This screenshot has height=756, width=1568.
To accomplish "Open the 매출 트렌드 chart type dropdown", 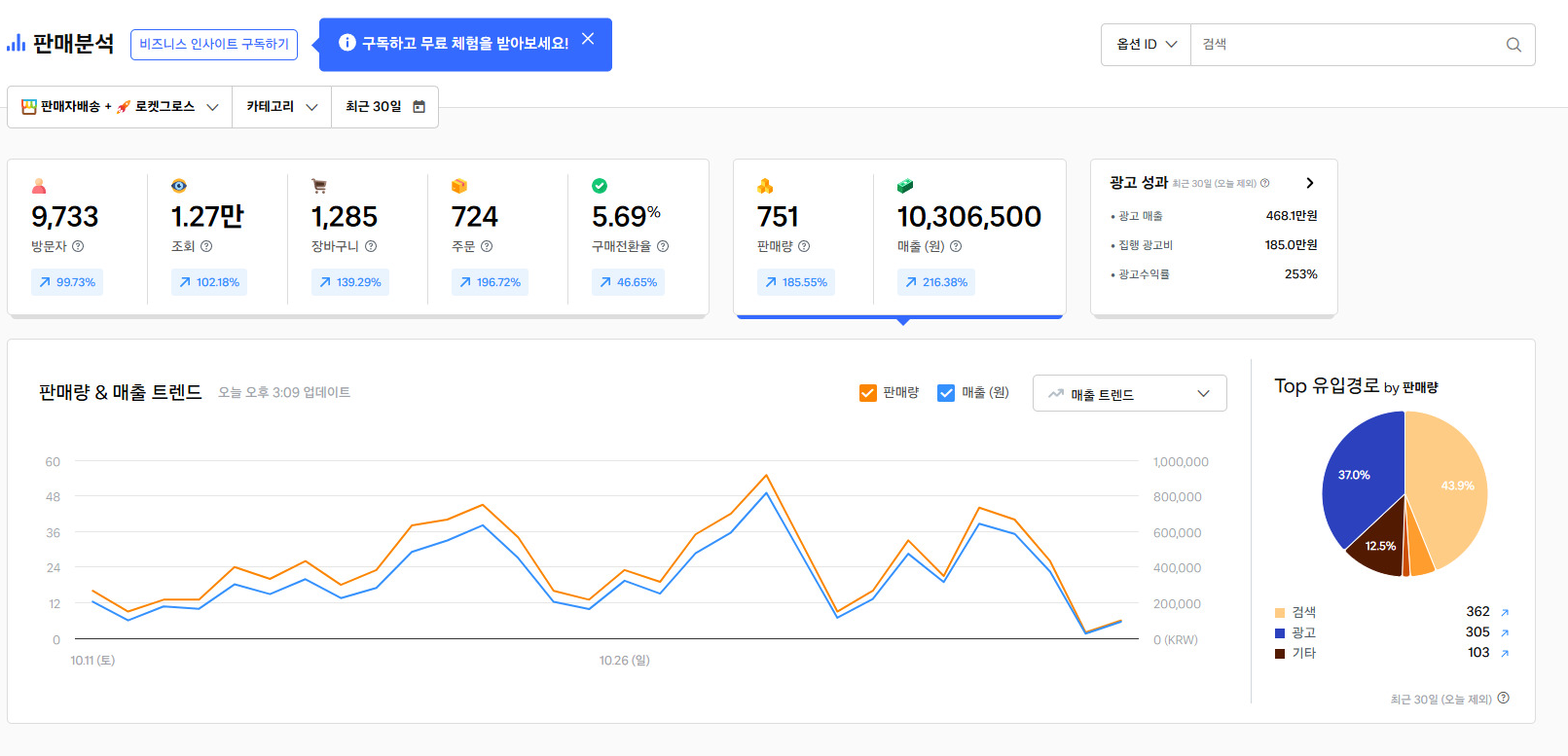I will [1129, 394].
